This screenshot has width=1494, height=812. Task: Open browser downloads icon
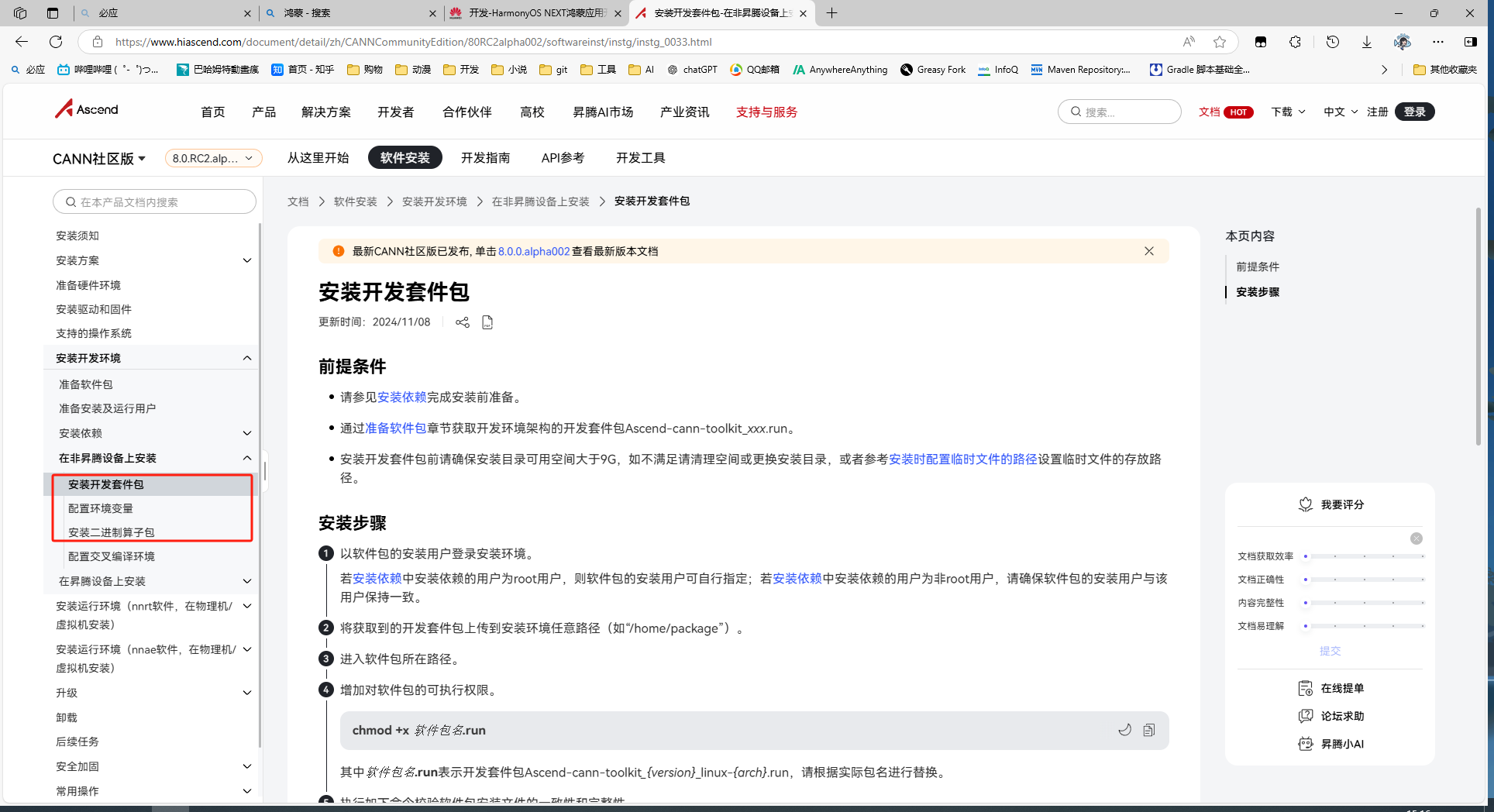tap(1367, 42)
